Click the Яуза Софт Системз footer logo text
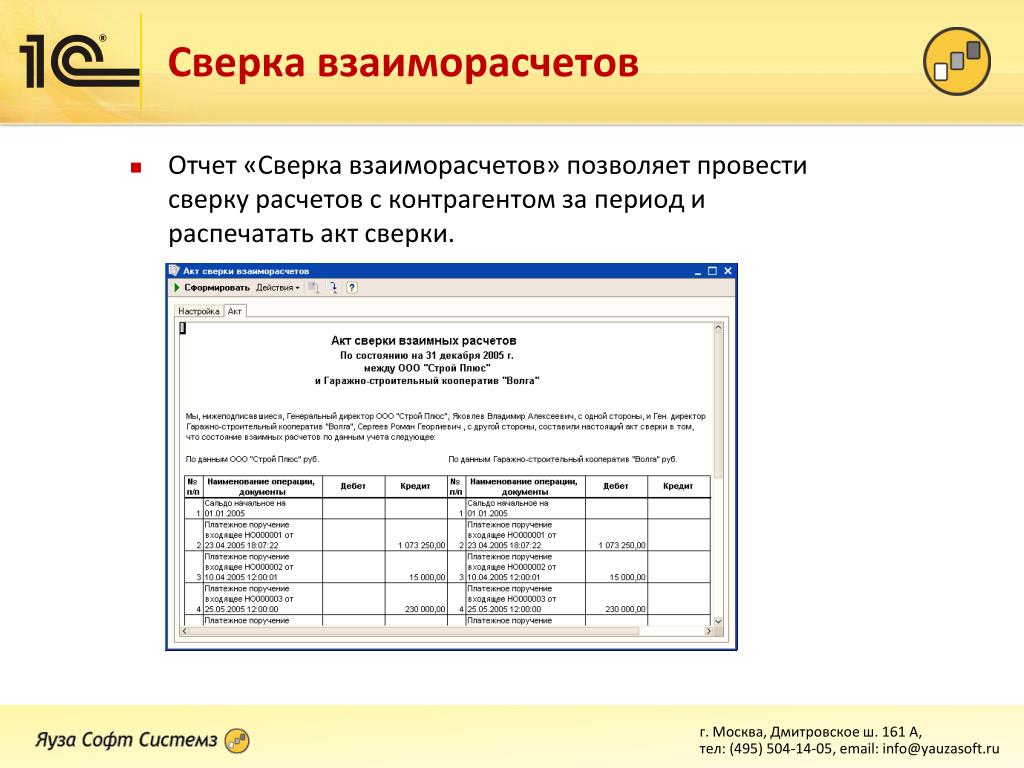Screen dimensions: 1024x768 point(126,740)
